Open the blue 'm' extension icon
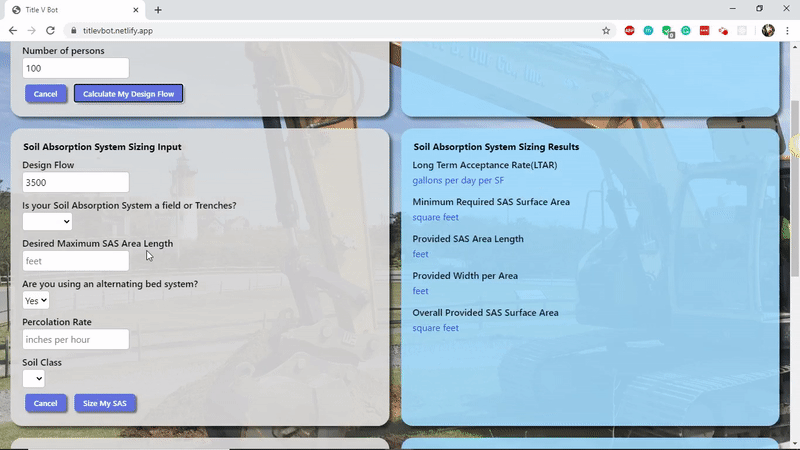Viewport: 800px width, 450px height. click(648, 31)
